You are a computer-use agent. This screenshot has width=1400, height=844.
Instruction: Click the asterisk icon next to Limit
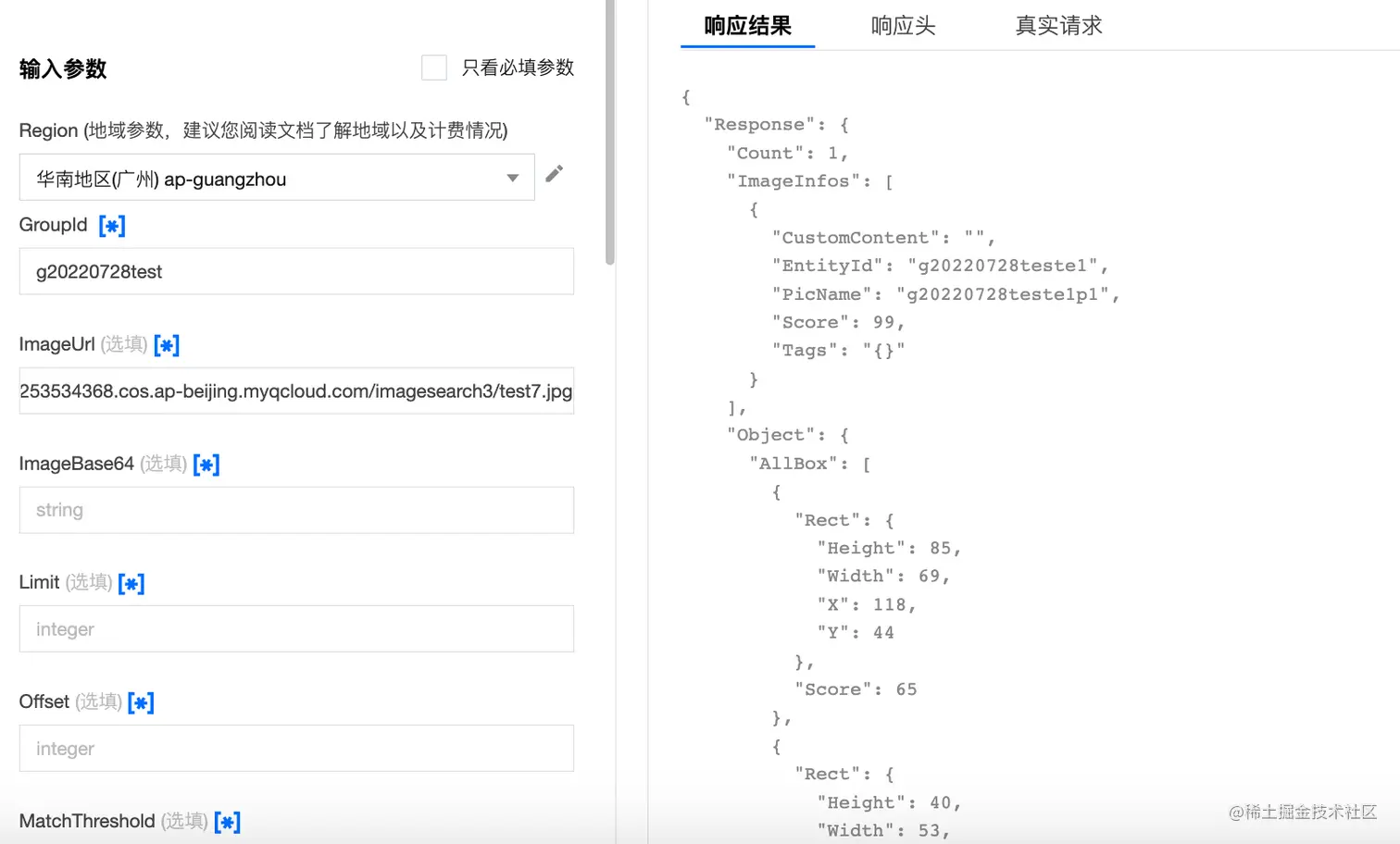[131, 583]
